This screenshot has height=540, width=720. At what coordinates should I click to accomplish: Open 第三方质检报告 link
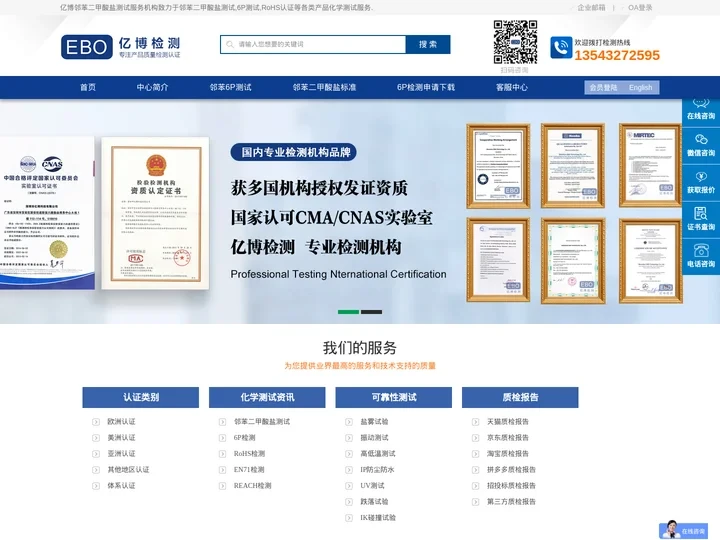coord(511,502)
